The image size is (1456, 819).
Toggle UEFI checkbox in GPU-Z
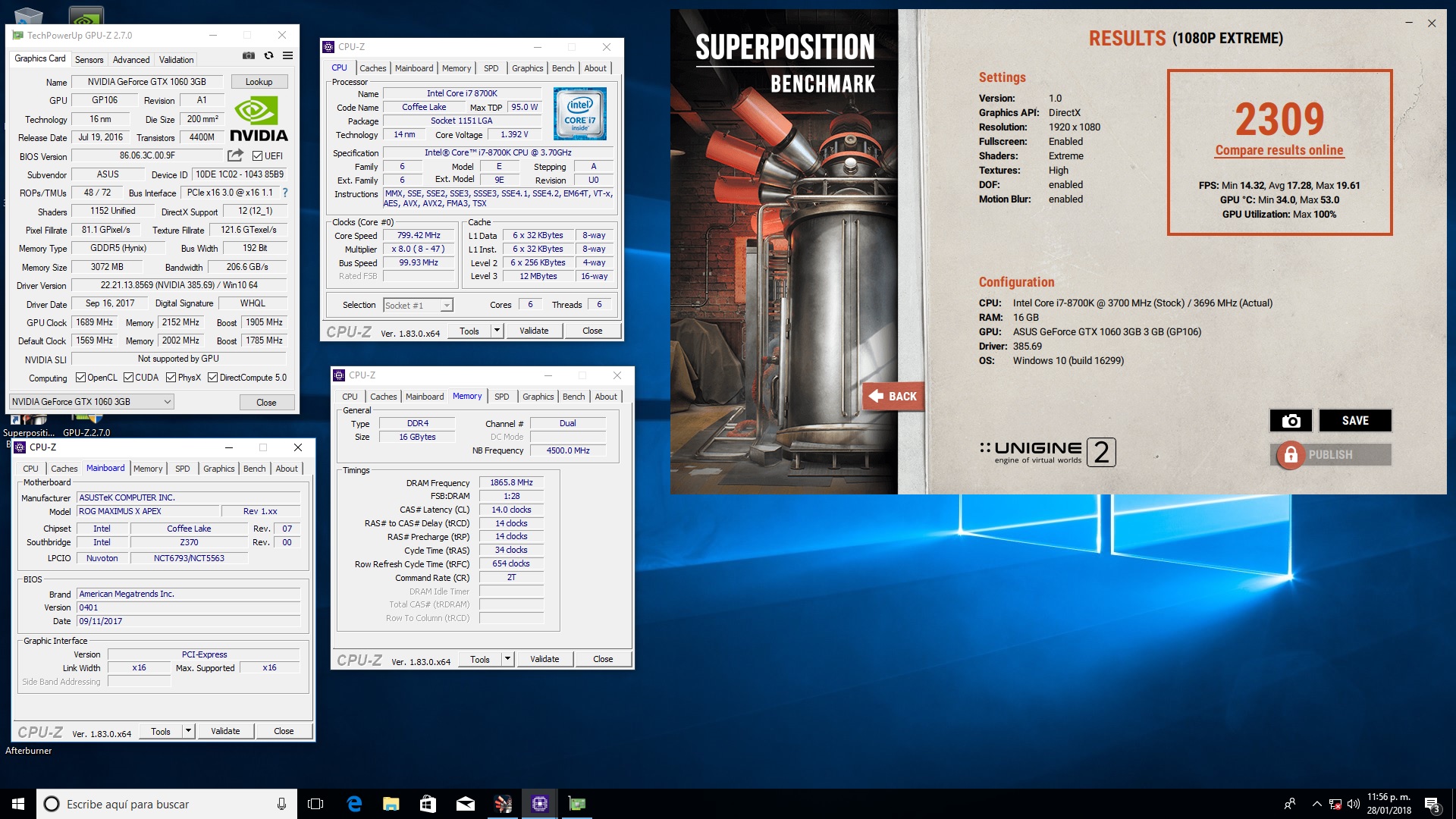pos(257,156)
